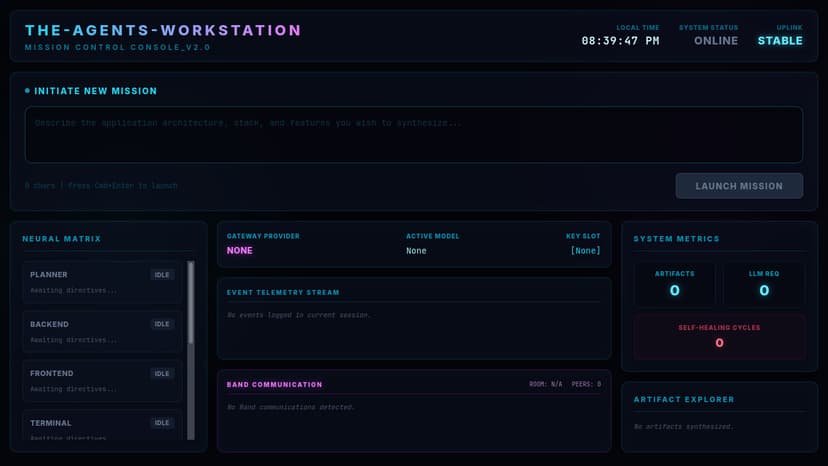Viewport: 828px width, 466px height.
Task: Click the Key Slot [None] value
Action: coord(585,251)
